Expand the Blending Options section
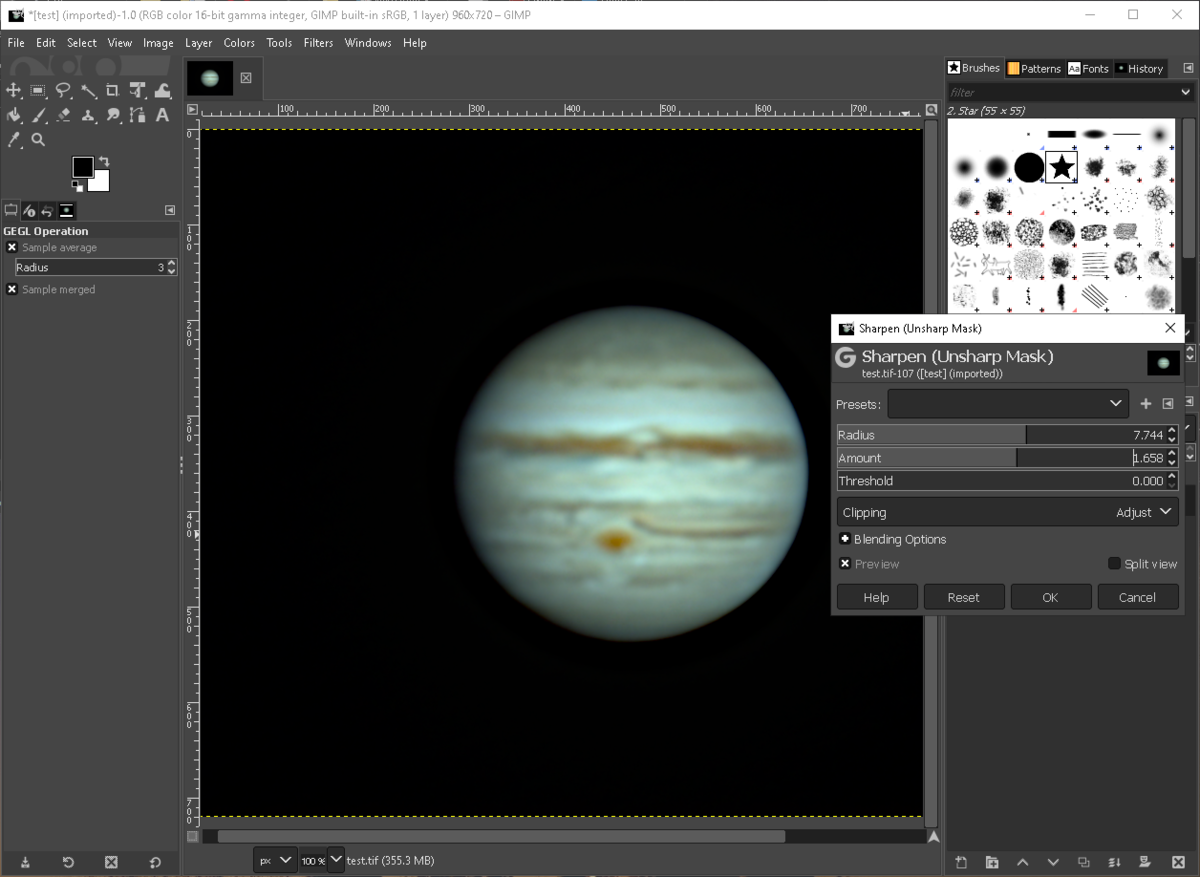Screen dimensions: 1200x877 click(x=845, y=539)
